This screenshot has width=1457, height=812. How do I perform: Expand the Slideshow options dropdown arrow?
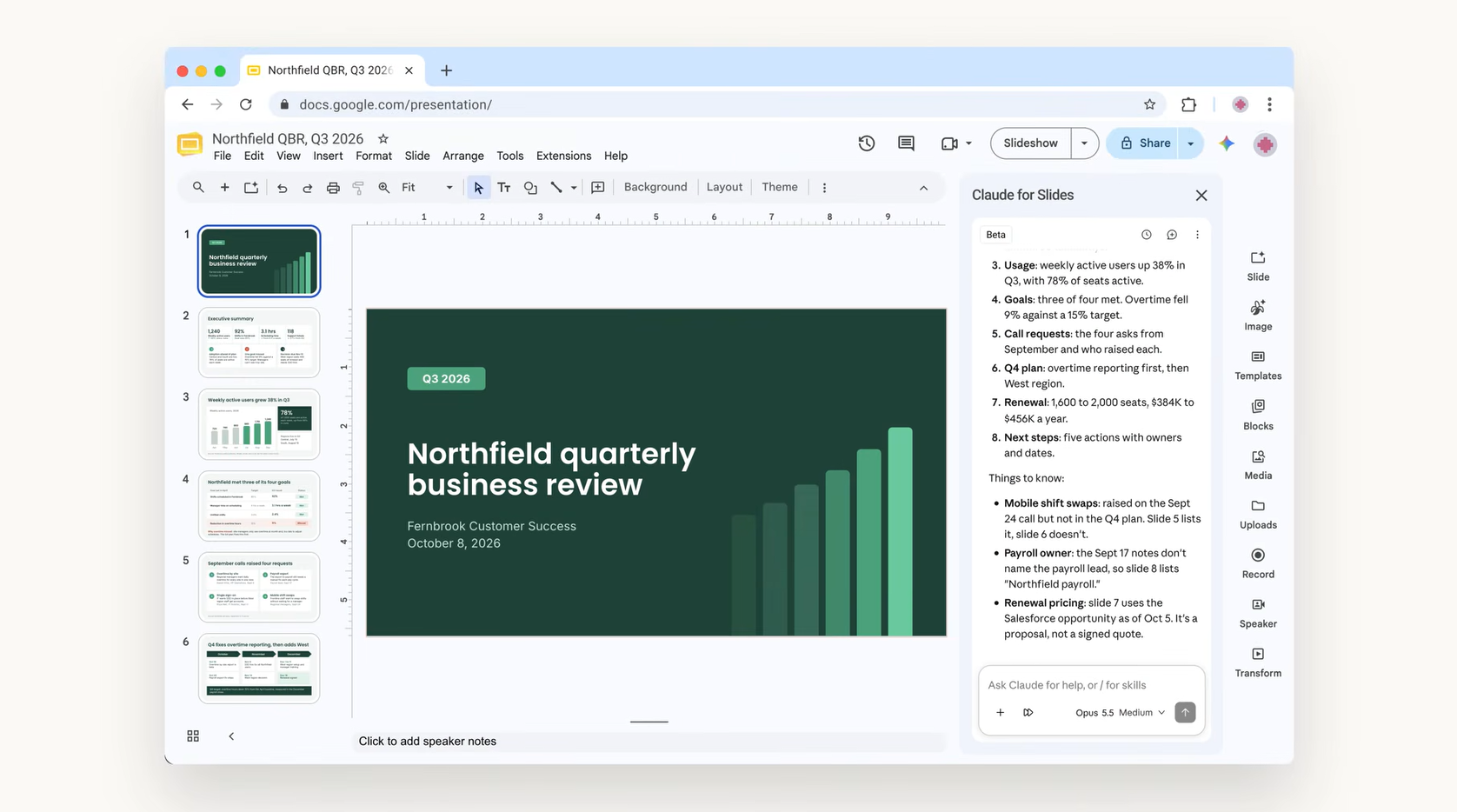1084,143
